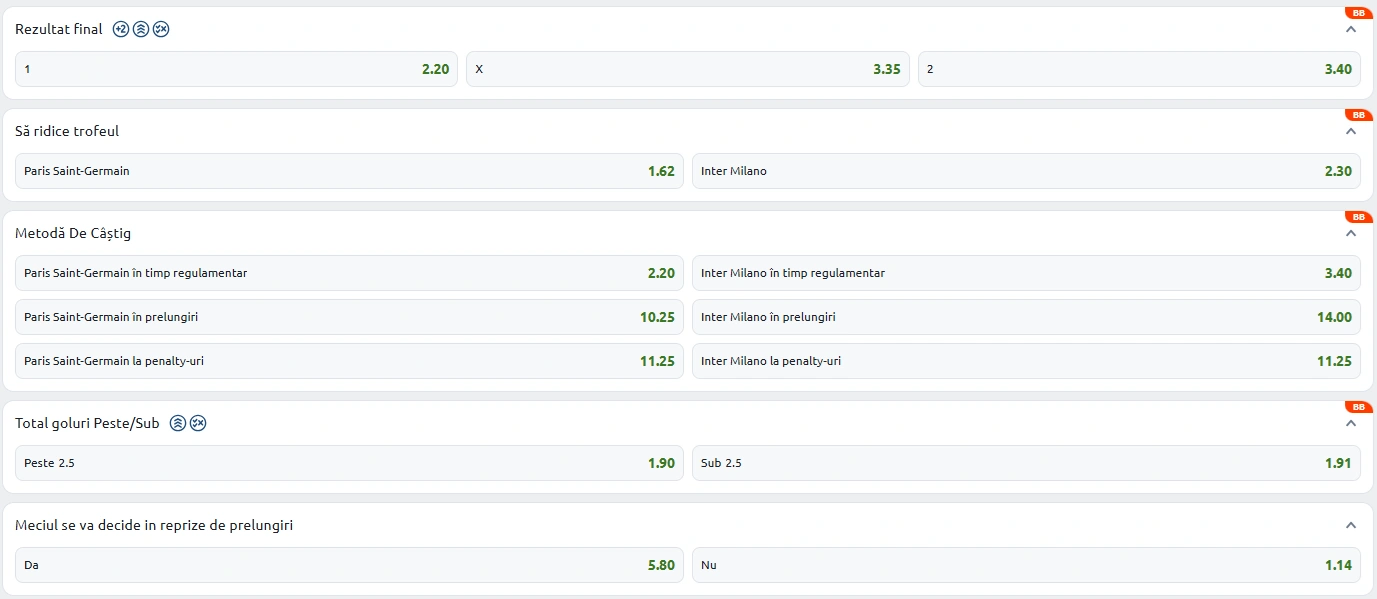Select Da at 5.80 for extra time
Image resolution: width=1377 pixels, height=599 pixels.
(x=350, y=565)
